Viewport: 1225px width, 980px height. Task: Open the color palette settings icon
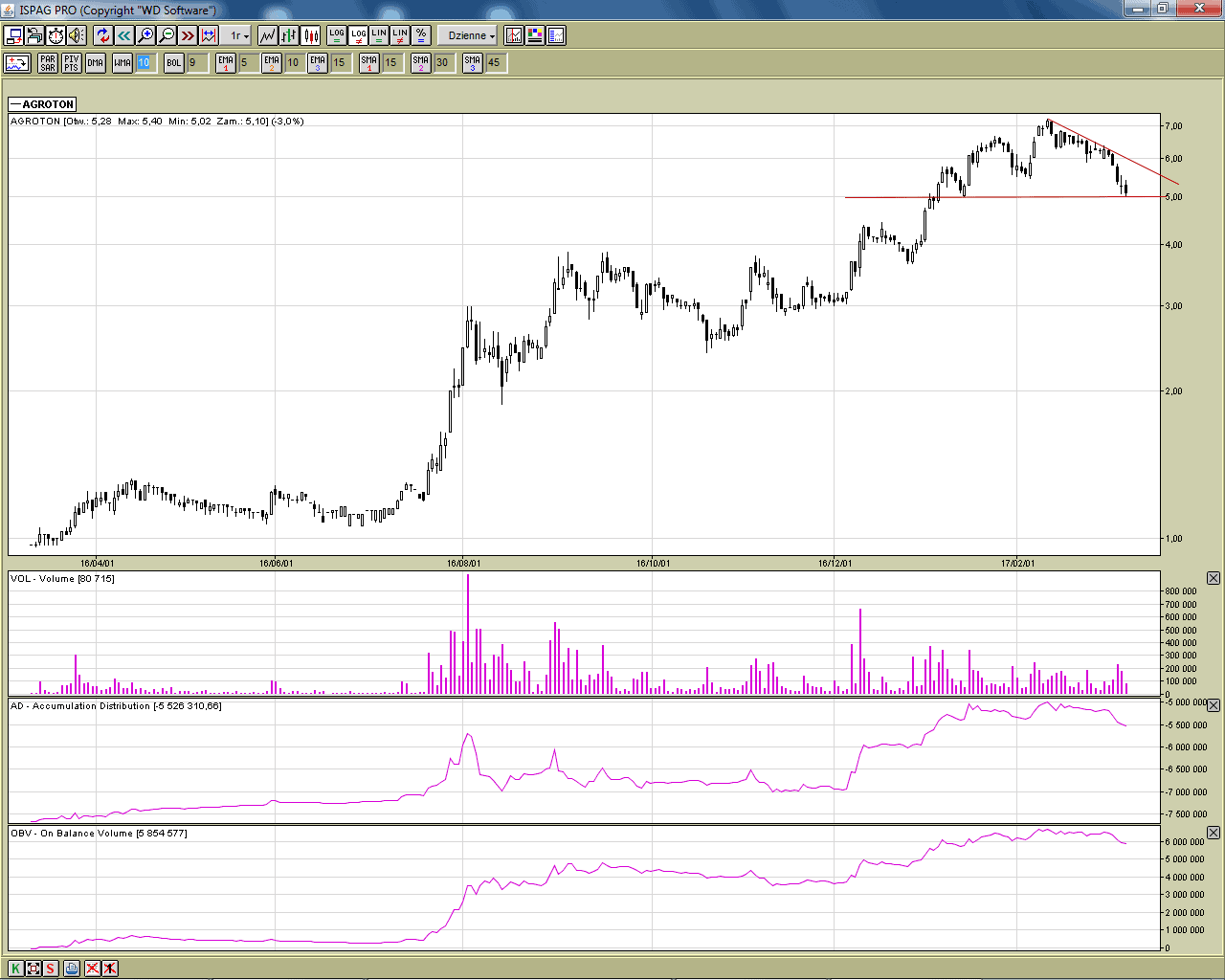coord(535,35)
